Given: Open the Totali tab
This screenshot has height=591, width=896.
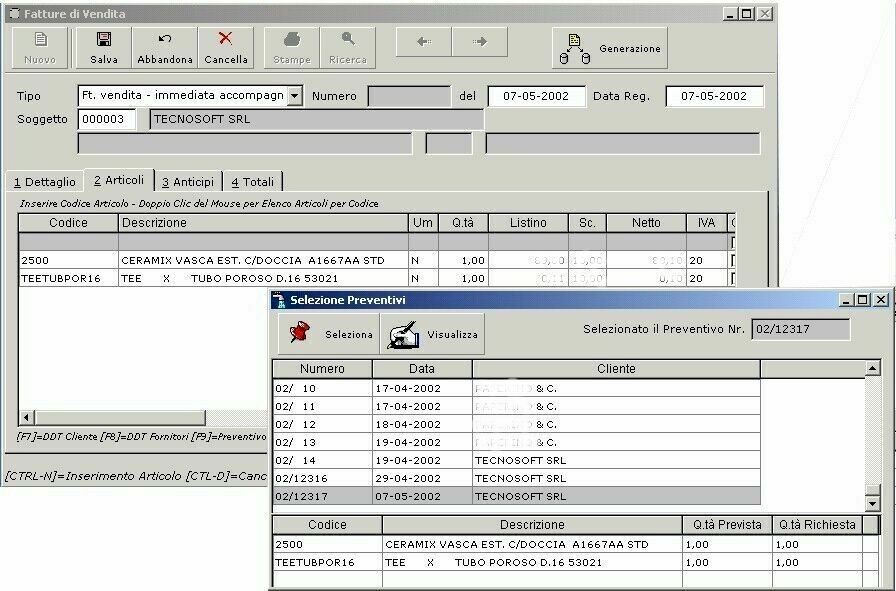Looking at the screenshot, I should point(252,182).
